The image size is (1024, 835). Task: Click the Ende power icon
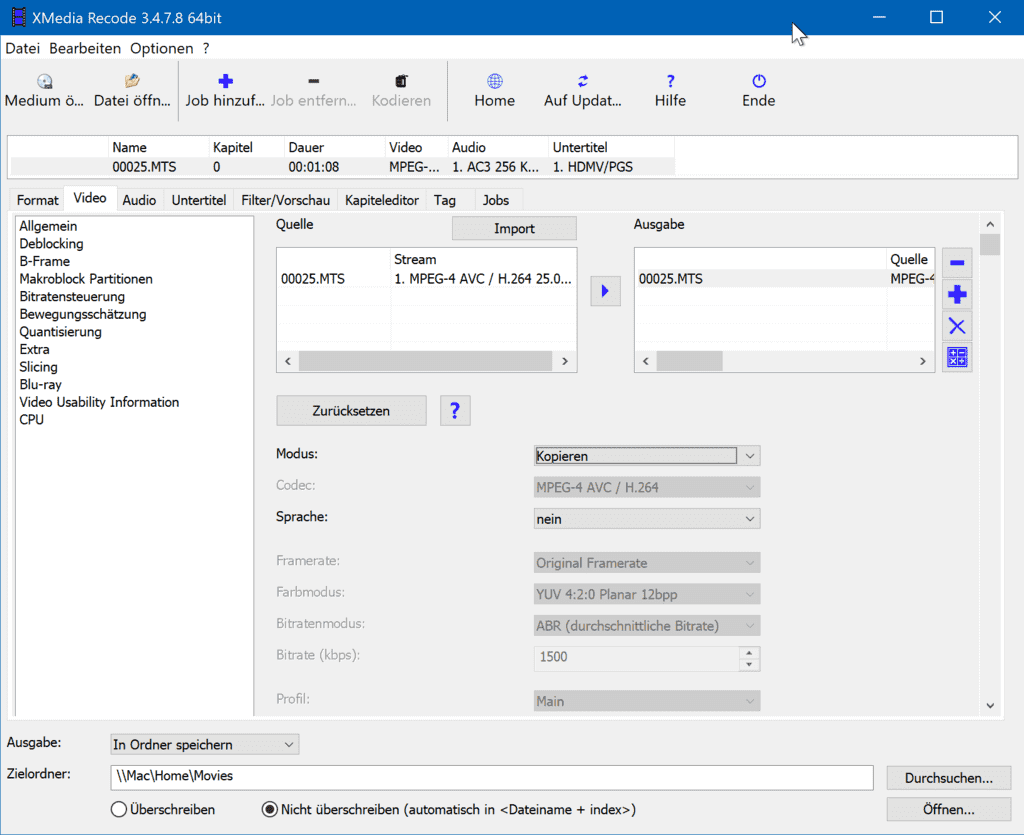click(758, 81)
